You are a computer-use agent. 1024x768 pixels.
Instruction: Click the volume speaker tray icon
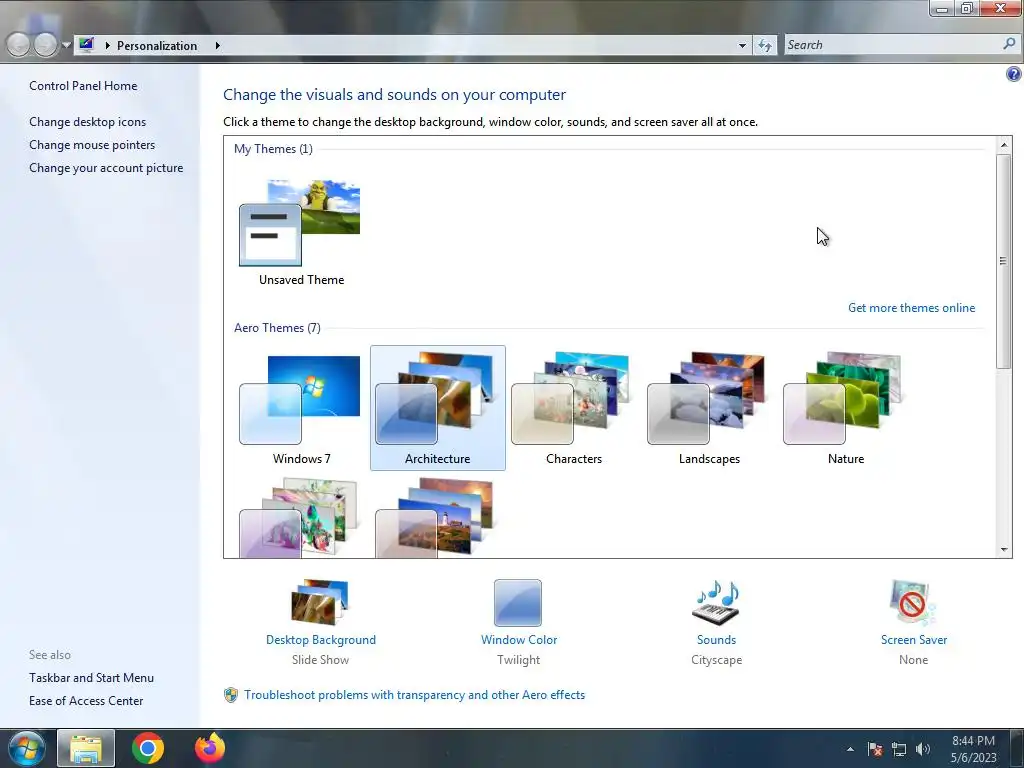click(922, 749)
